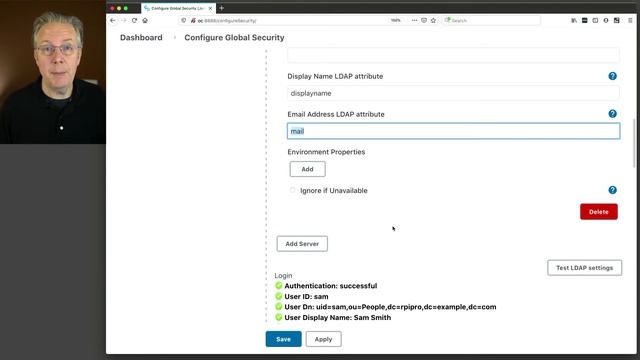The width and height of the screenshot is (640, 360).
Task: Click the green check beside User Display Name
Action: 279,317
